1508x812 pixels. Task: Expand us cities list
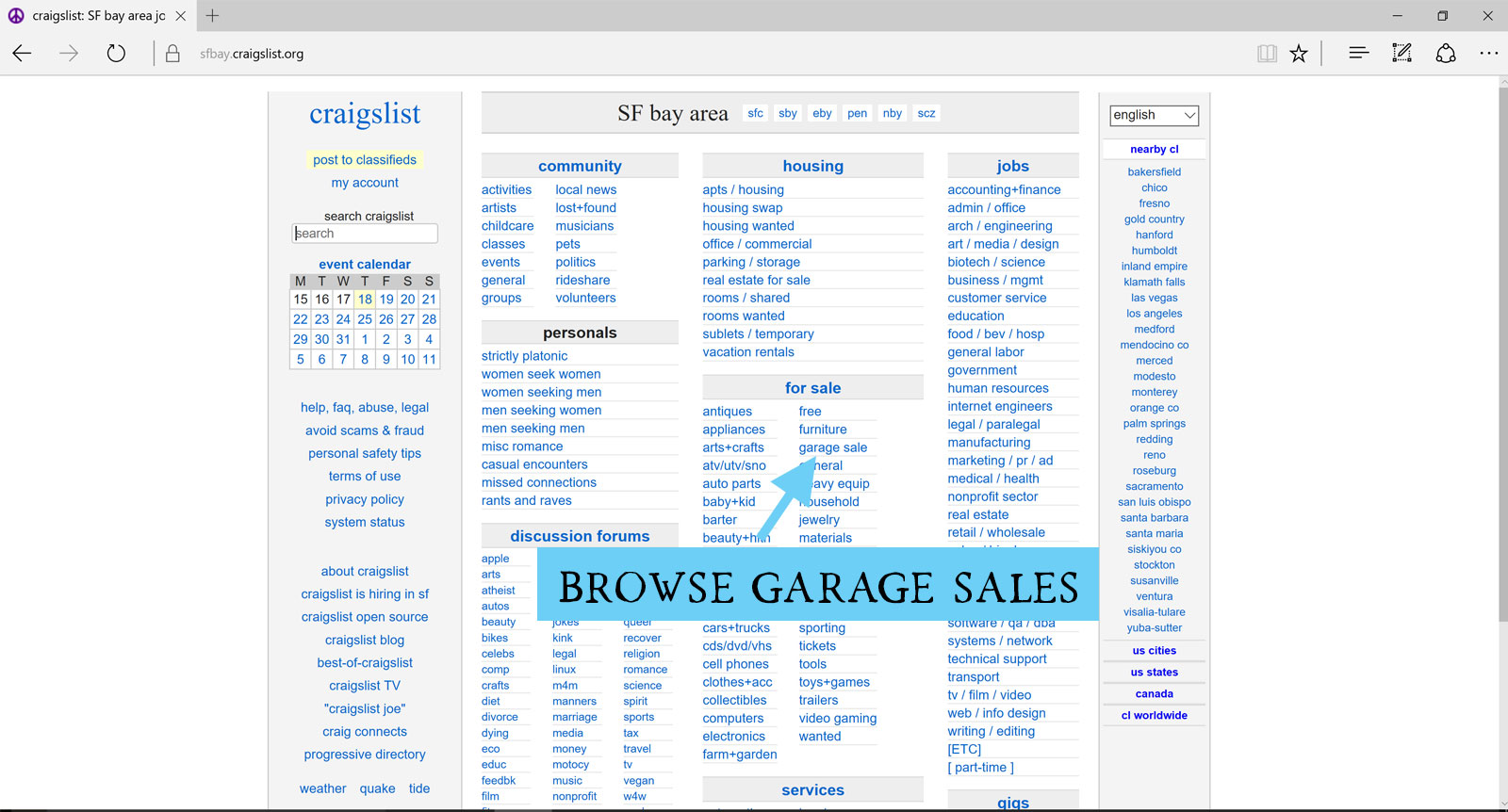pyautogui.click(x=1154, y=651)
